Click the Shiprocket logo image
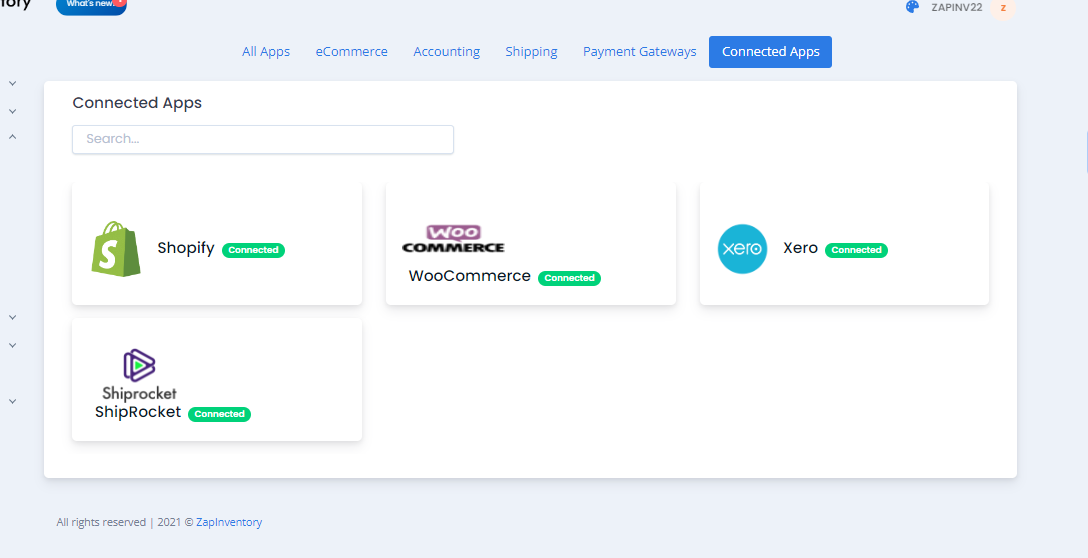This screenshot has width=1088, height=558. point(139,375)
